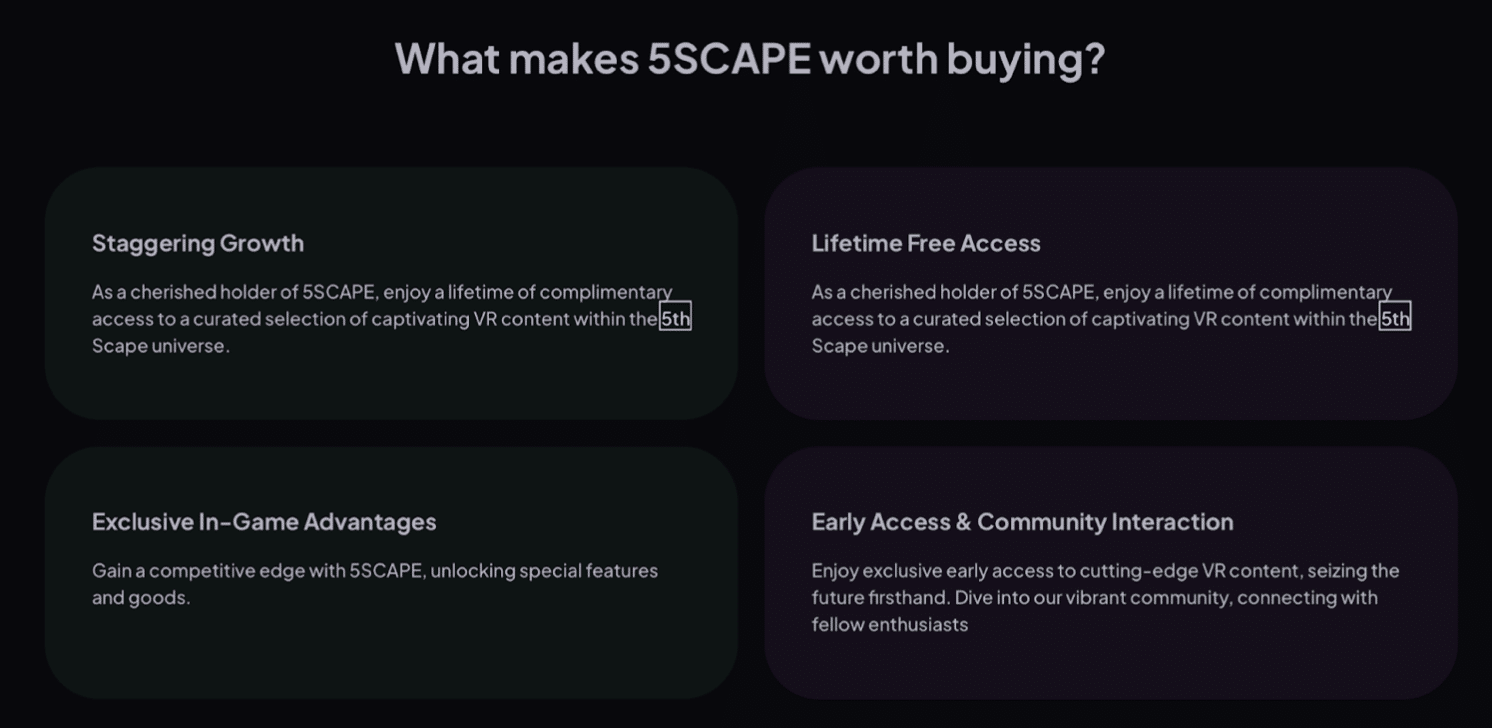This screenshot has height=728, width=1492.
Task: Click "worth buying?" in the page headline
Action: pyautogui.click(x=962, y=61)
